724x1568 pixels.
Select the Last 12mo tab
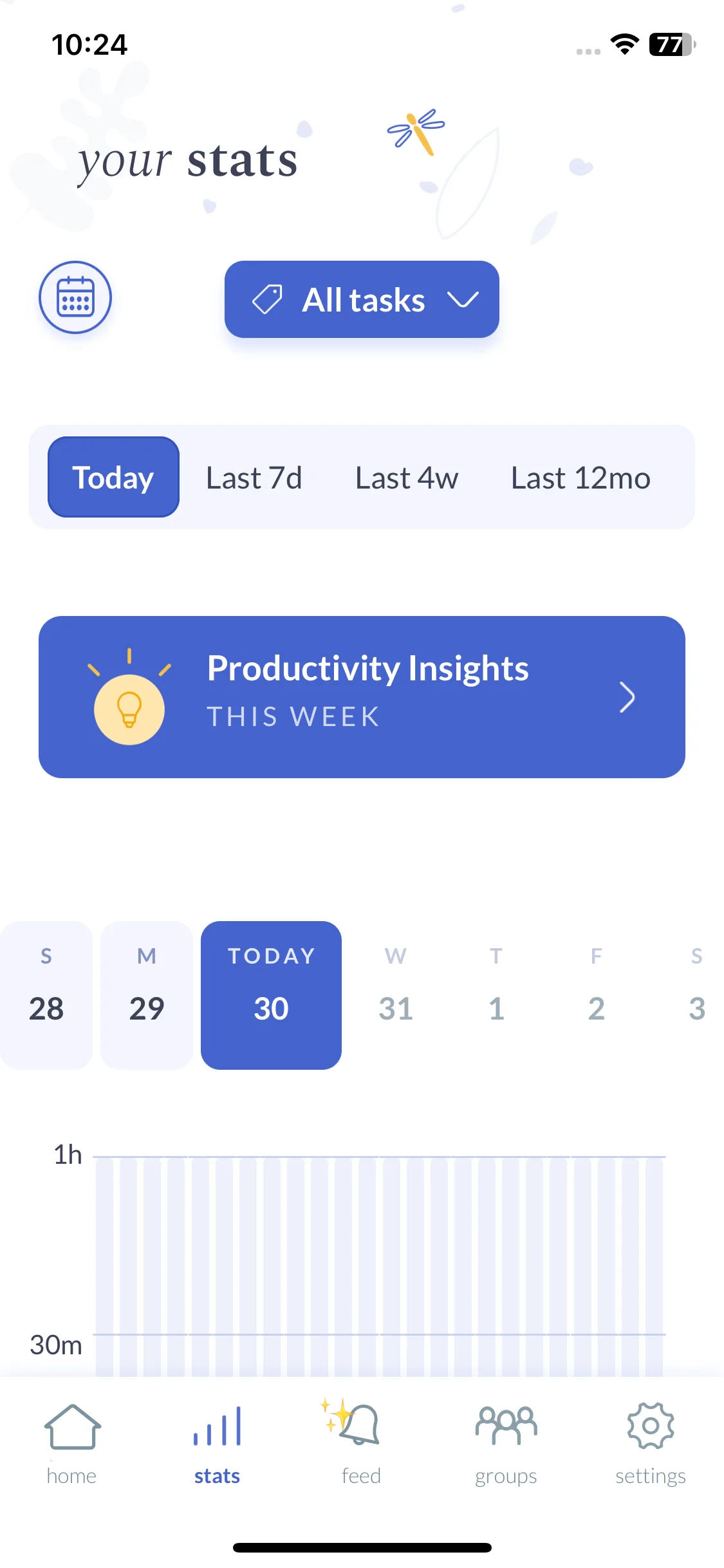[x=580, y=478]
